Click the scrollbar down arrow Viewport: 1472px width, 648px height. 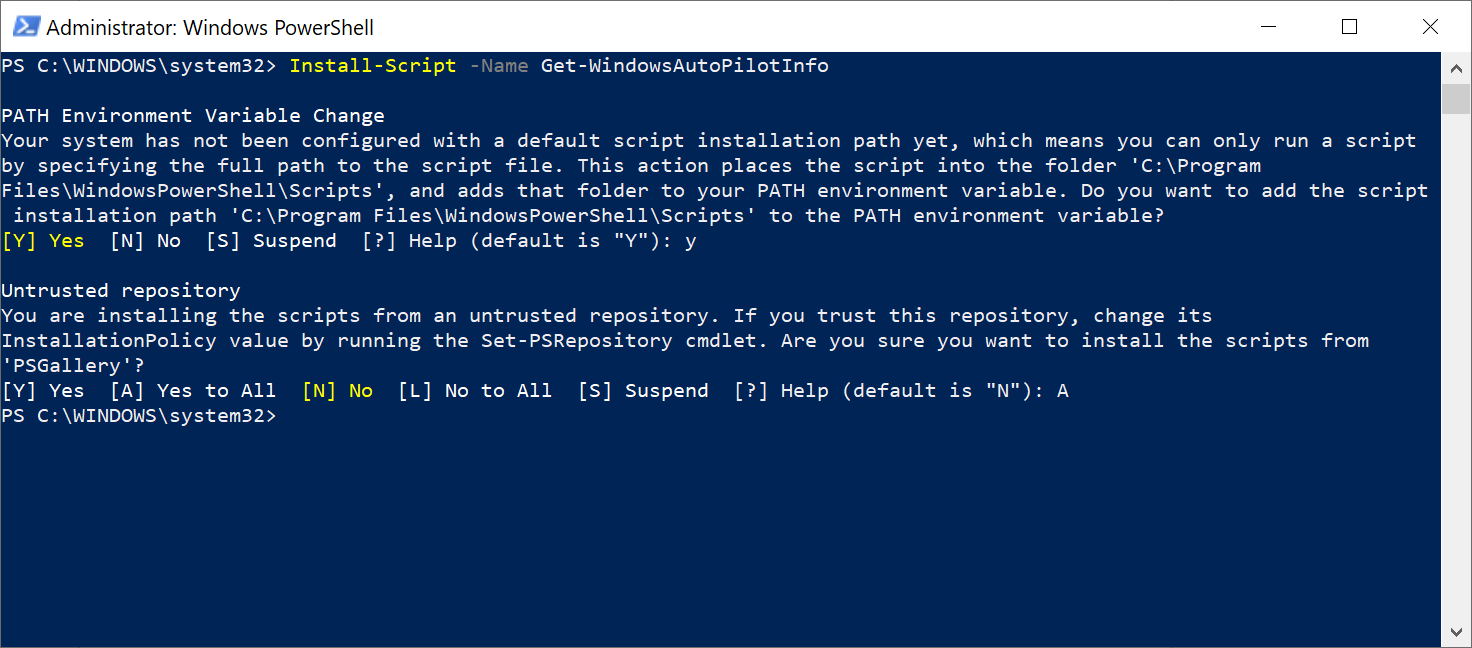[x=1458, y=630]
